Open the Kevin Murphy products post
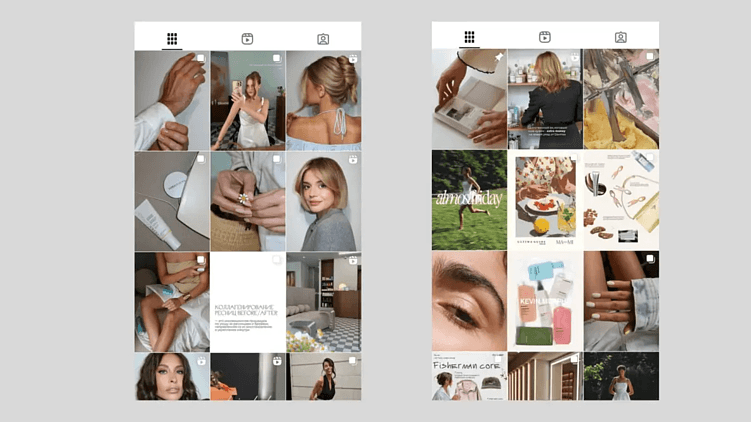 click(545, 301)
